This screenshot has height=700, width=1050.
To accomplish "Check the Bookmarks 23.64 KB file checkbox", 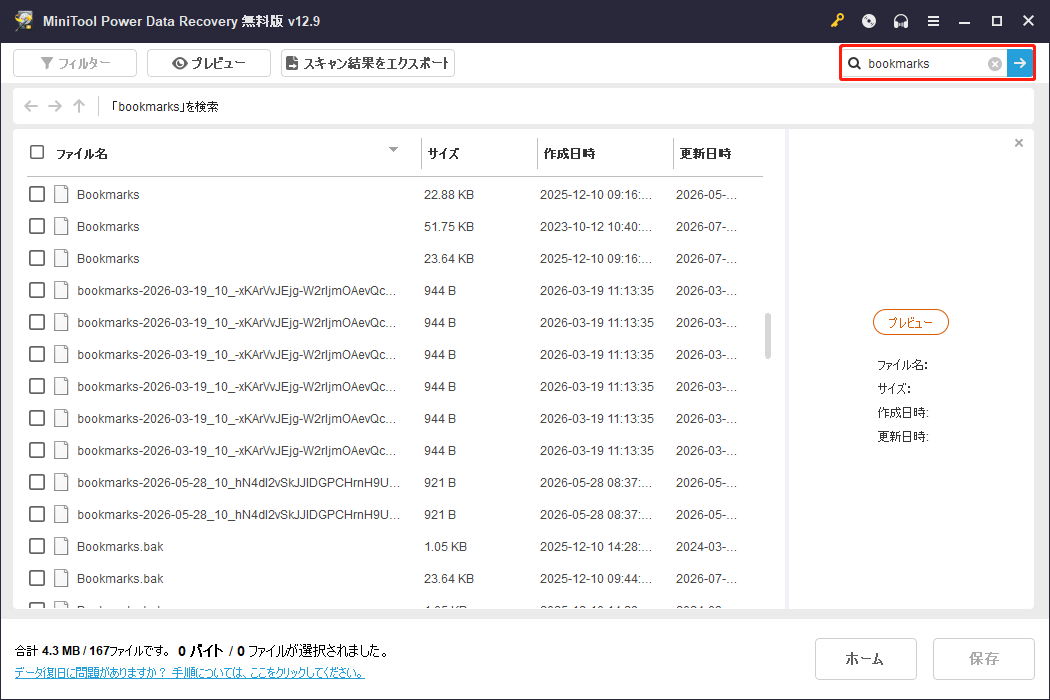I will pyautogui.click(x=37, y=259).
